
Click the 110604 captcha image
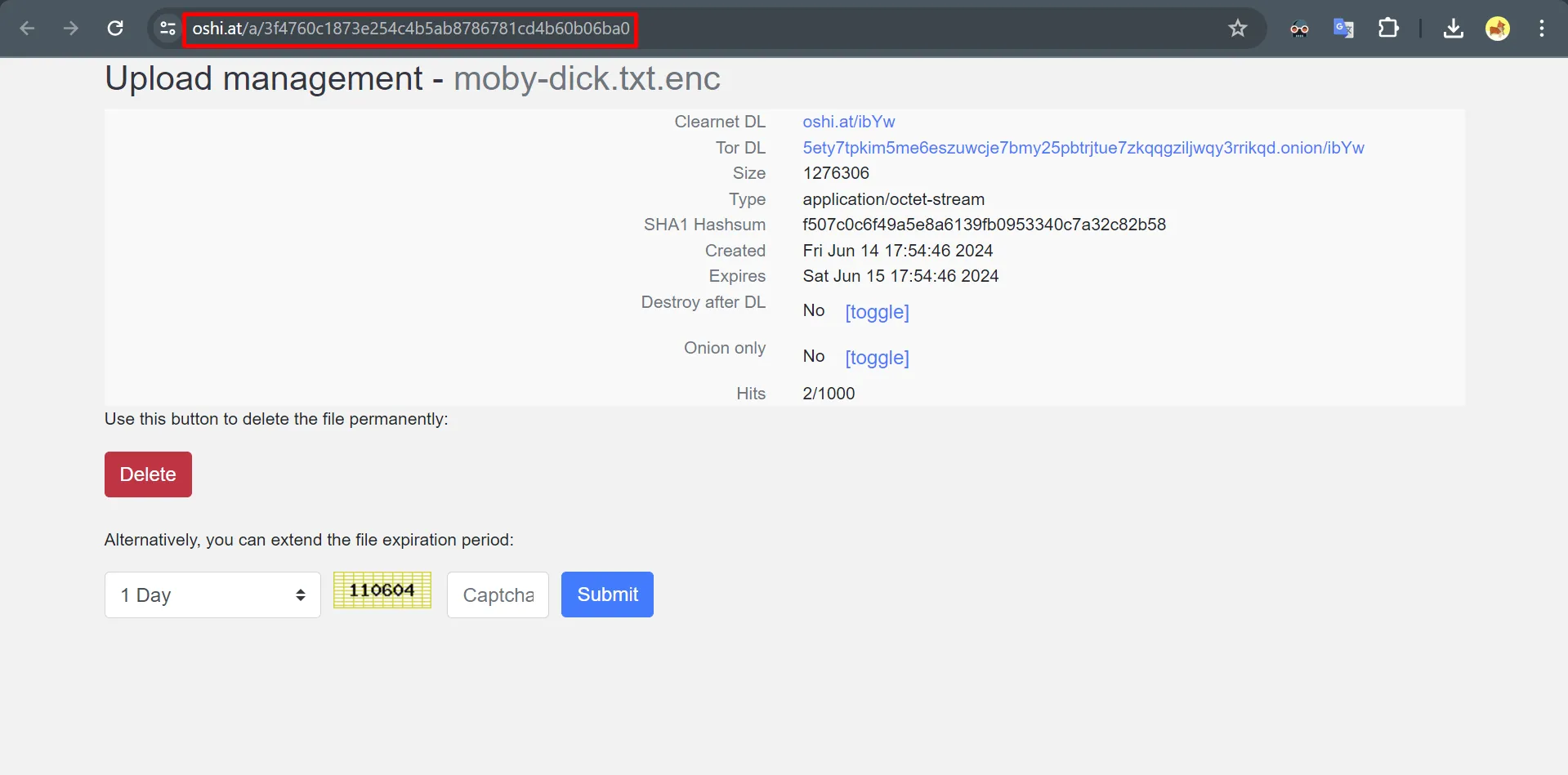click(x=382, y=590)
